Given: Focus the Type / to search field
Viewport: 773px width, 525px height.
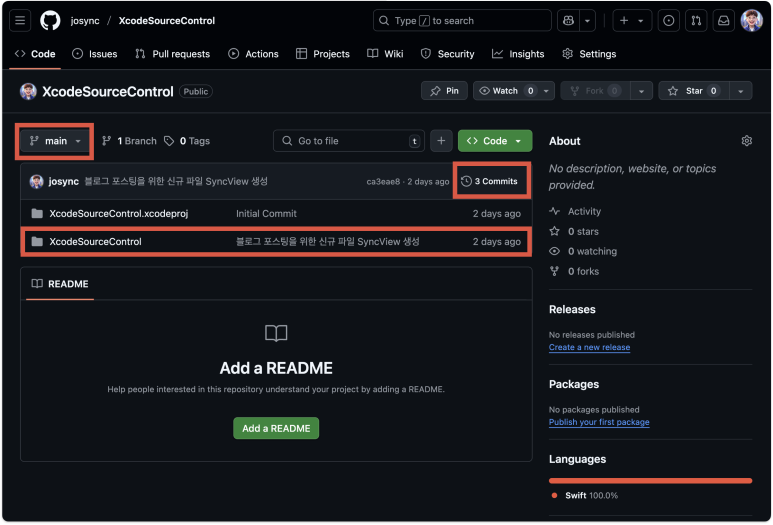Looking at the screenshot, I should [x=462, y=21].
